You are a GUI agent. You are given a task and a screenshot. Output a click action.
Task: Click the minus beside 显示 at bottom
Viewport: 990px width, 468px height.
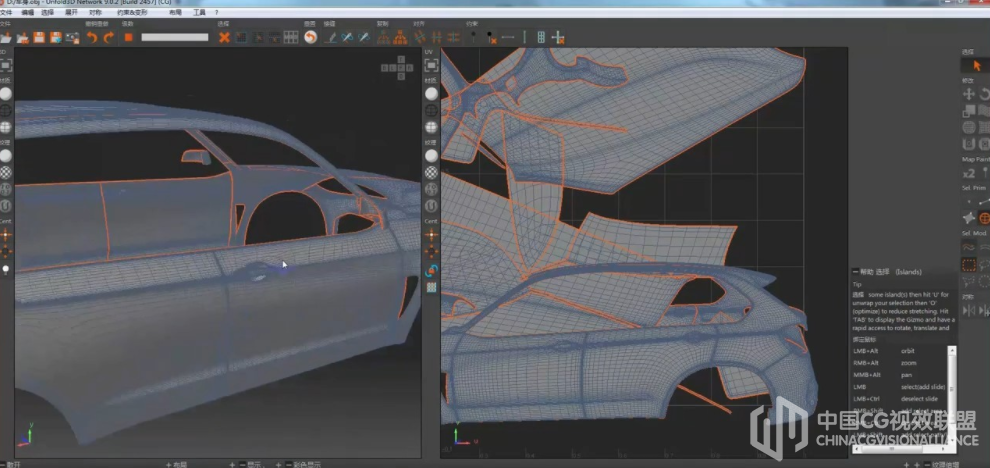(x=242, y=464)
